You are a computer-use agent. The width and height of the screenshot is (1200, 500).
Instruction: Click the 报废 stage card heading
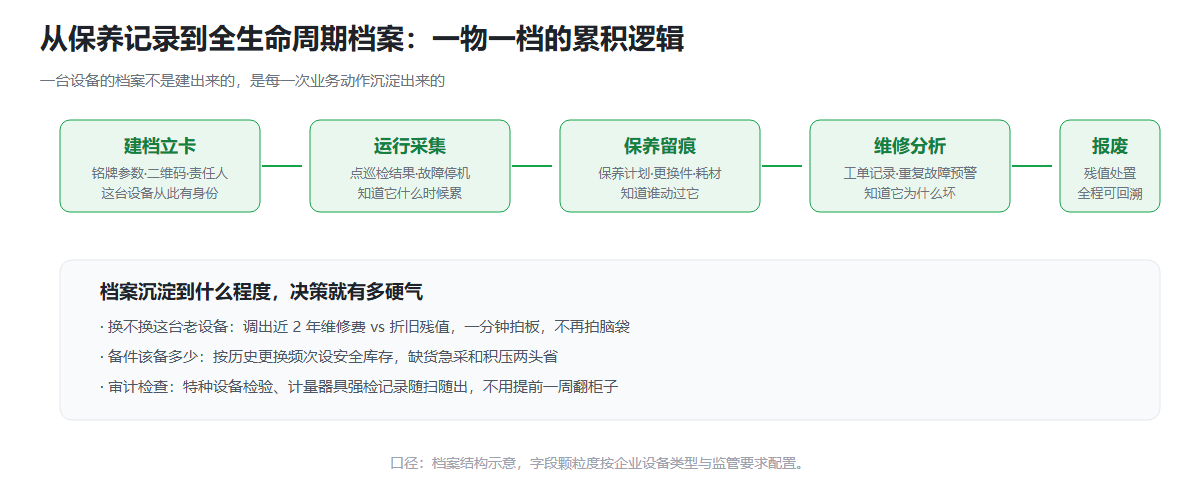coord(1110,146)
